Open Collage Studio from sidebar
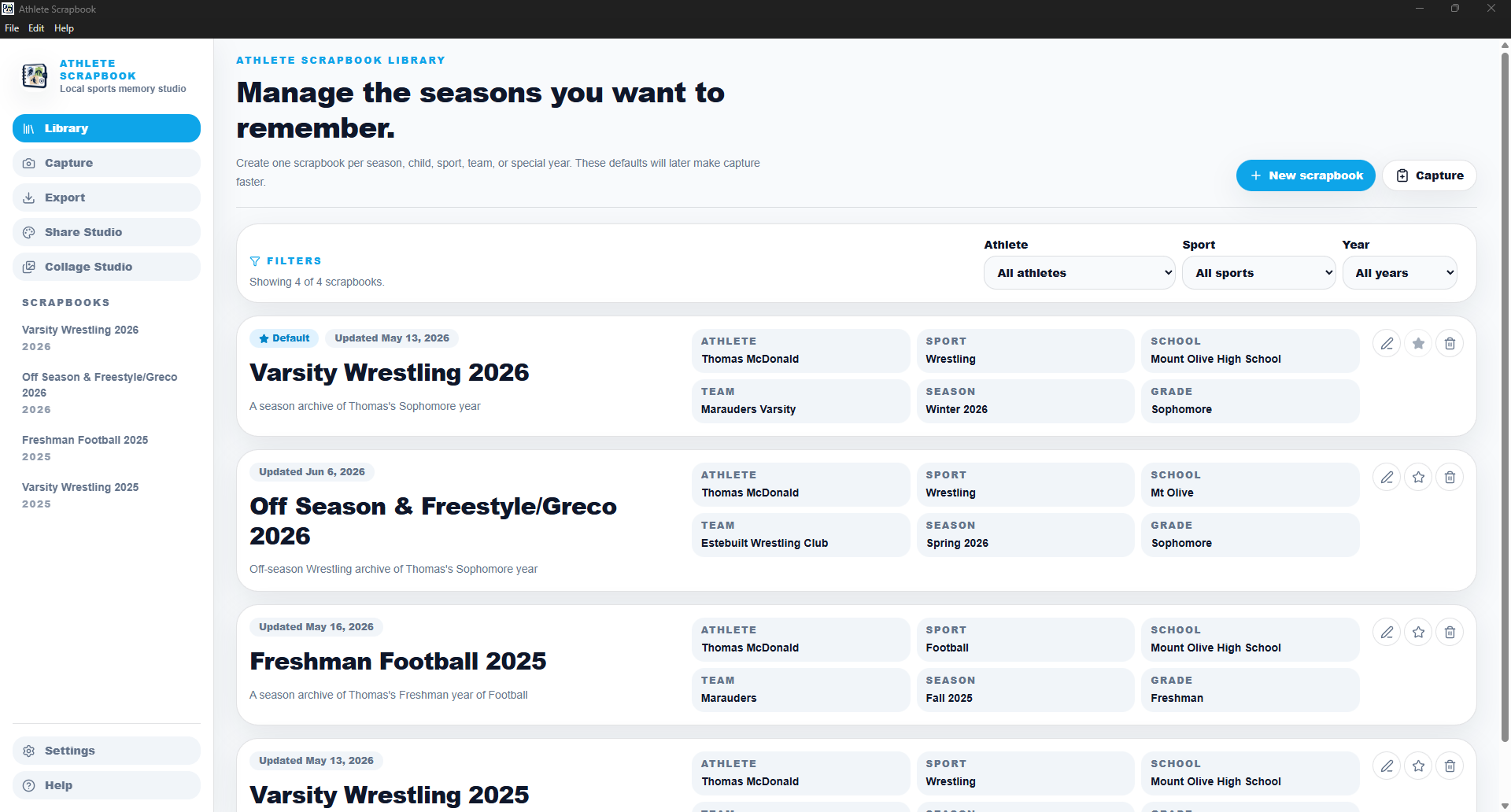The width and height of the screenshot is (1511, 812). point(106,267)
